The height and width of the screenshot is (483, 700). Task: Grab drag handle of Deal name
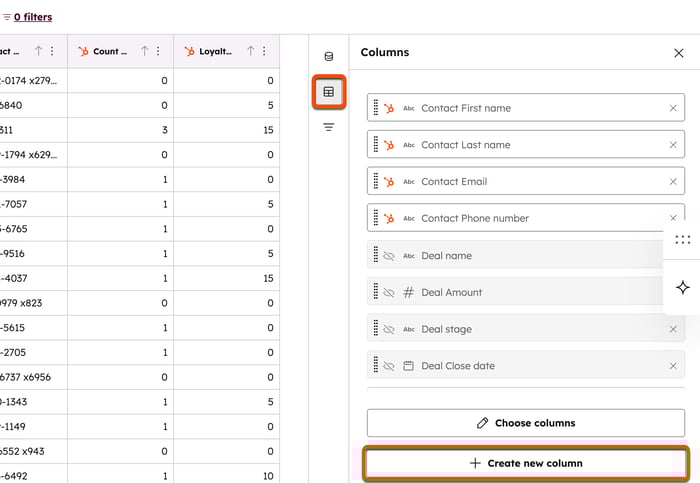pos(375,254)
